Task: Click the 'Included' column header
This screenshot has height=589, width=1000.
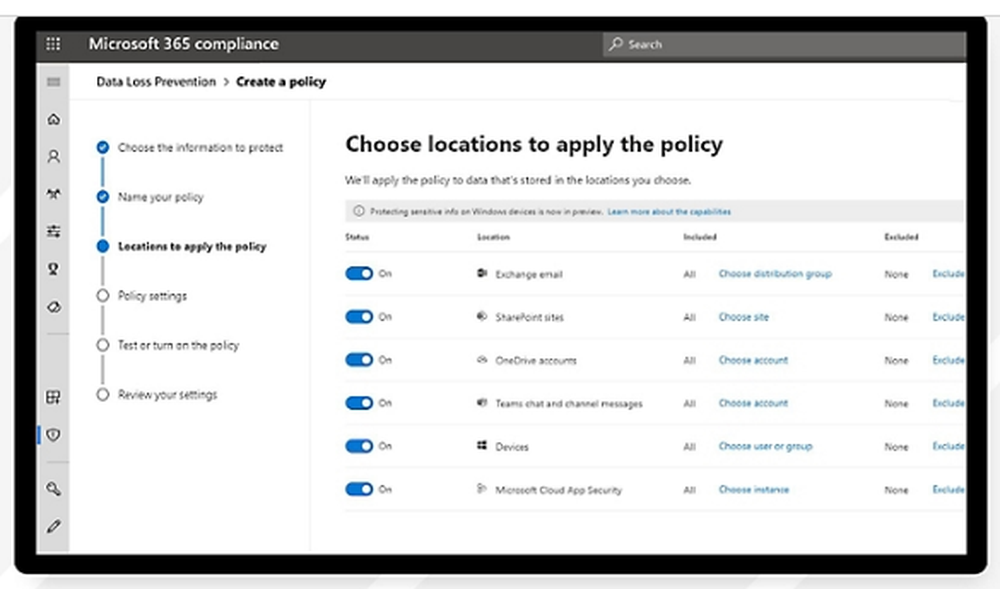Action: coord(700,236)
